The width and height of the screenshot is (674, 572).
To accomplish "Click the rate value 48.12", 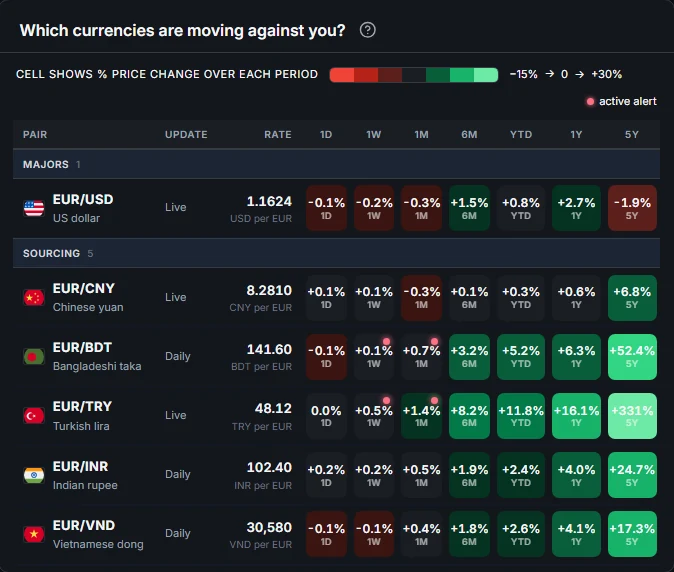I will click(273, 408).
